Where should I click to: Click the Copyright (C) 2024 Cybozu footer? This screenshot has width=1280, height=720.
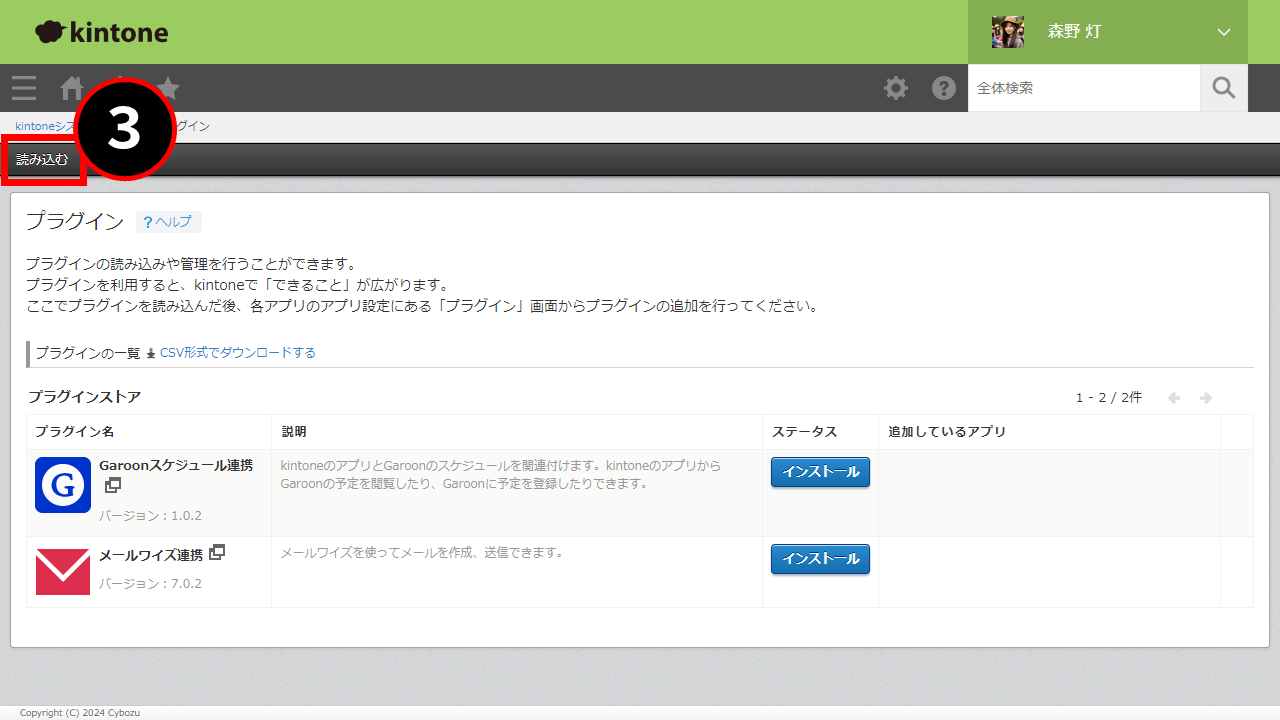pos(80,713)
